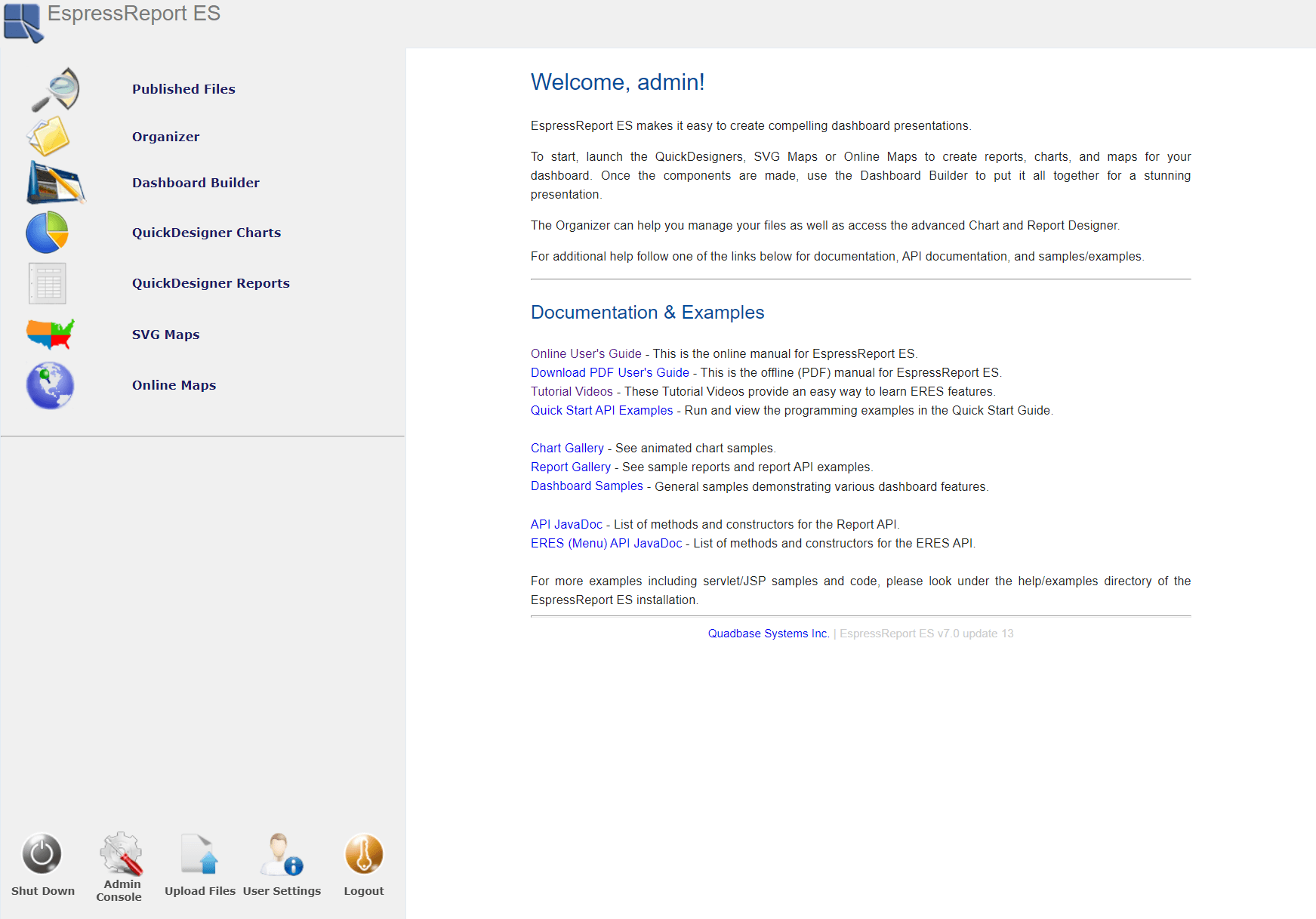Image resolution: width=1316 pixels, height=919 pixels.
Task: Click the Admin Console text label
Action: point(120,890)
